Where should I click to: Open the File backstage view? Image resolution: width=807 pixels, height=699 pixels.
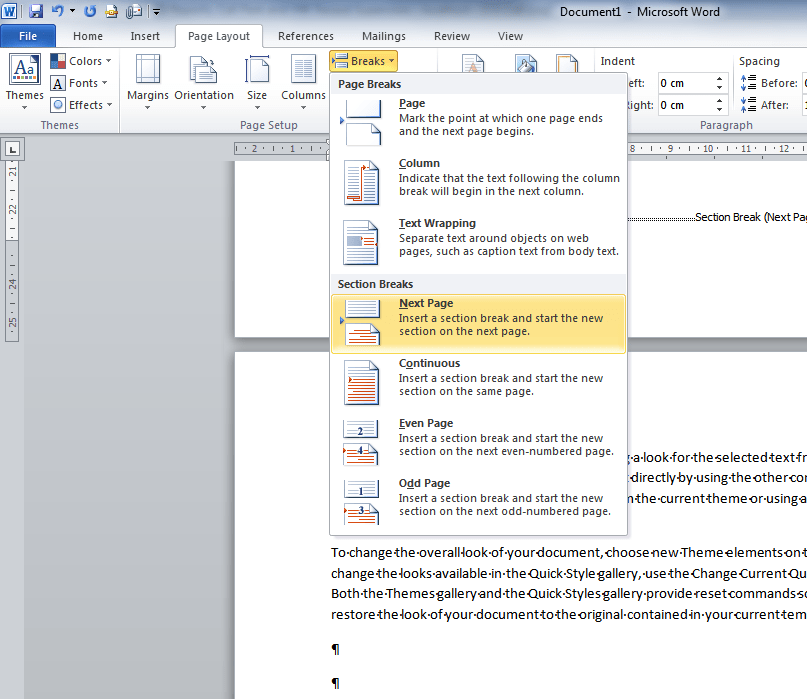pyautogui.click(x=28, y=35)
